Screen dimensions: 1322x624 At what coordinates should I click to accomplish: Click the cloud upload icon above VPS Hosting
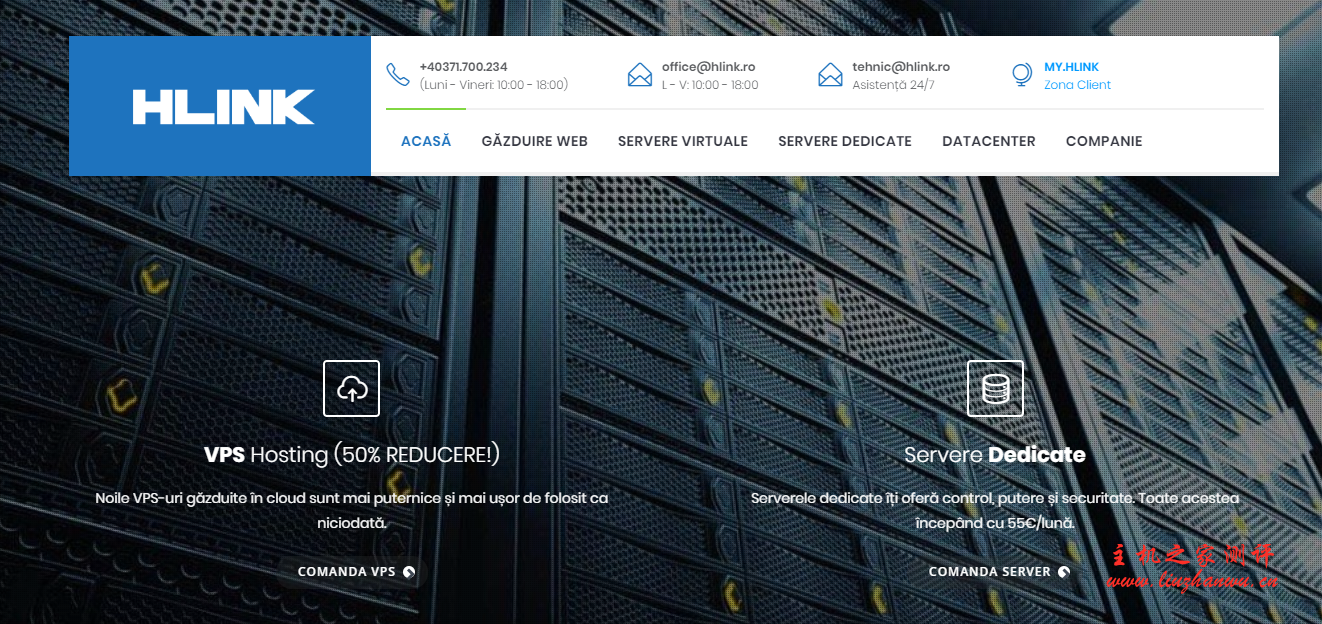(352, 388)
